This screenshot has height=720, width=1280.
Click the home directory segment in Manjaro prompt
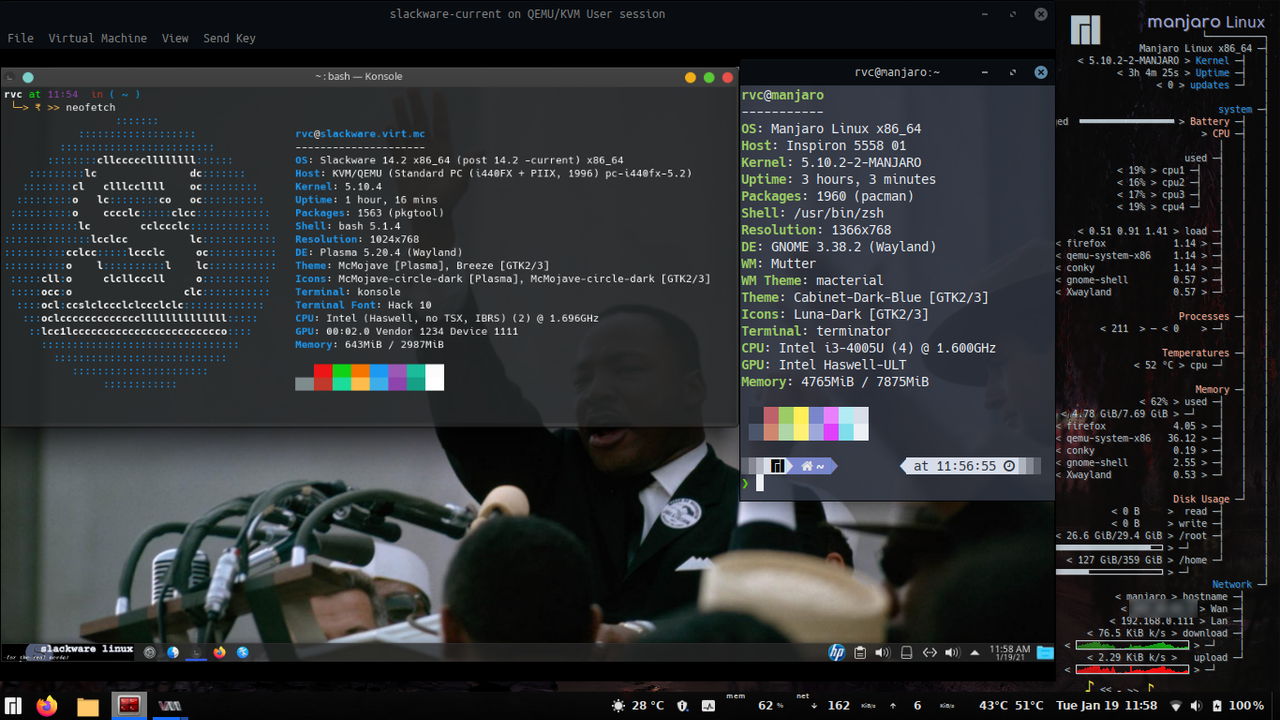coord(812,466)
